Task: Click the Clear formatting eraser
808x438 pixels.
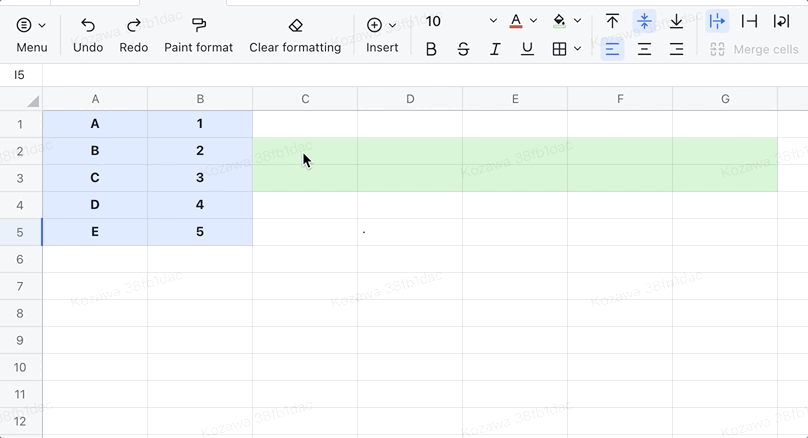Action: (295, 25)
